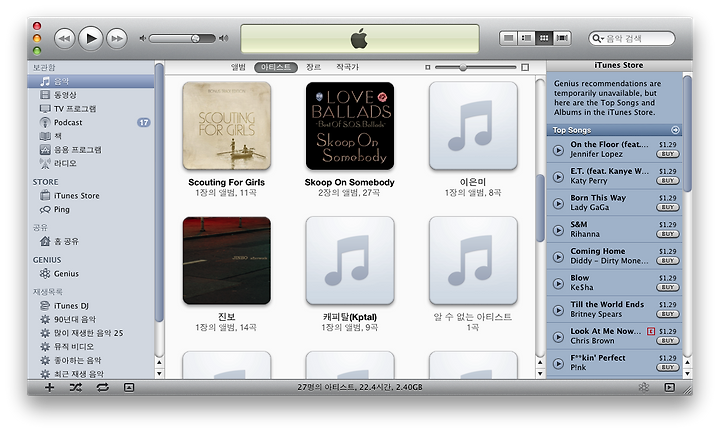Hide the iTunes sidebar panel button

tap(669, 388)
